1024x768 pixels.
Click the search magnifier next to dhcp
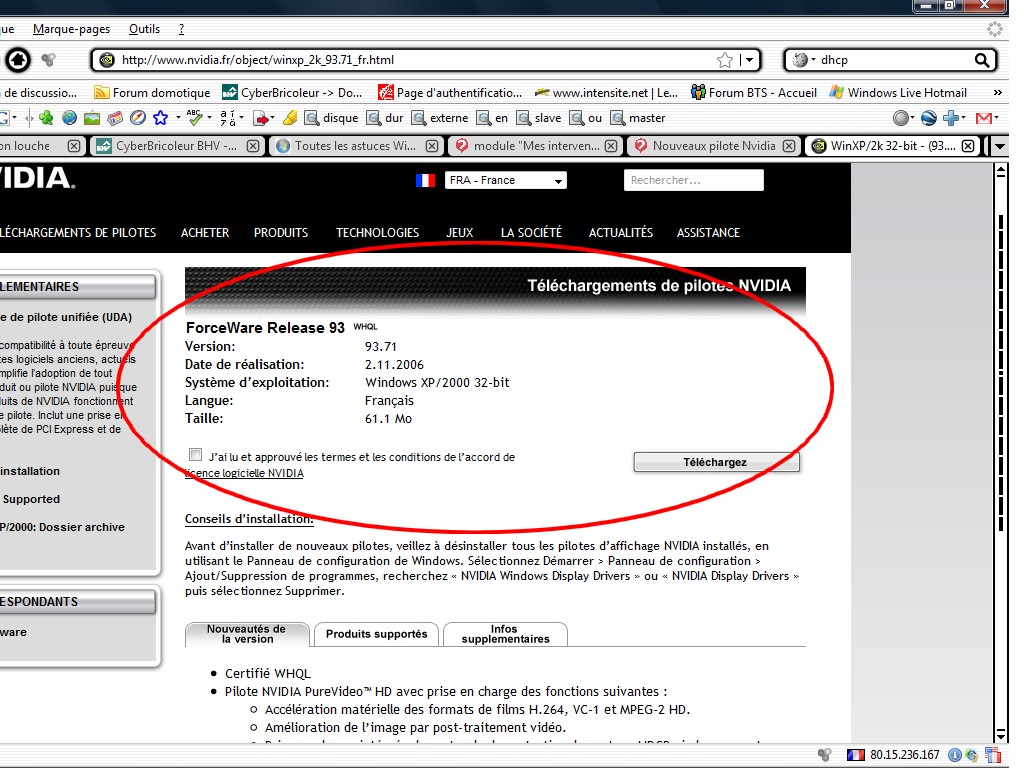[983, 60]
